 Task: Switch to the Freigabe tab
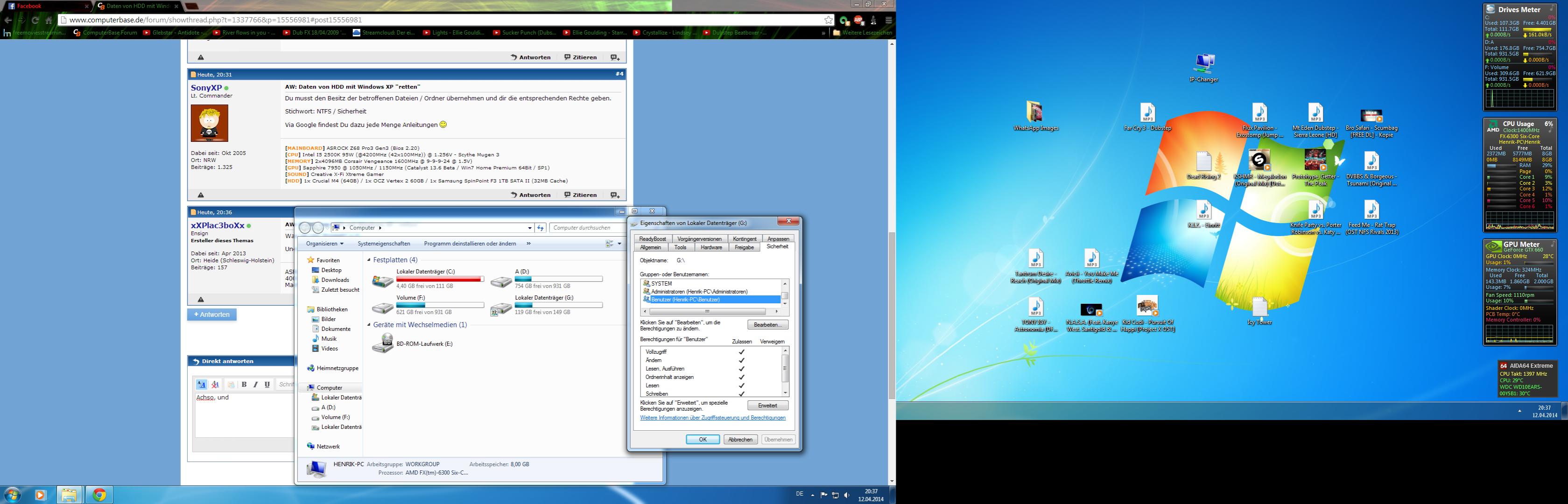(744, 248)
